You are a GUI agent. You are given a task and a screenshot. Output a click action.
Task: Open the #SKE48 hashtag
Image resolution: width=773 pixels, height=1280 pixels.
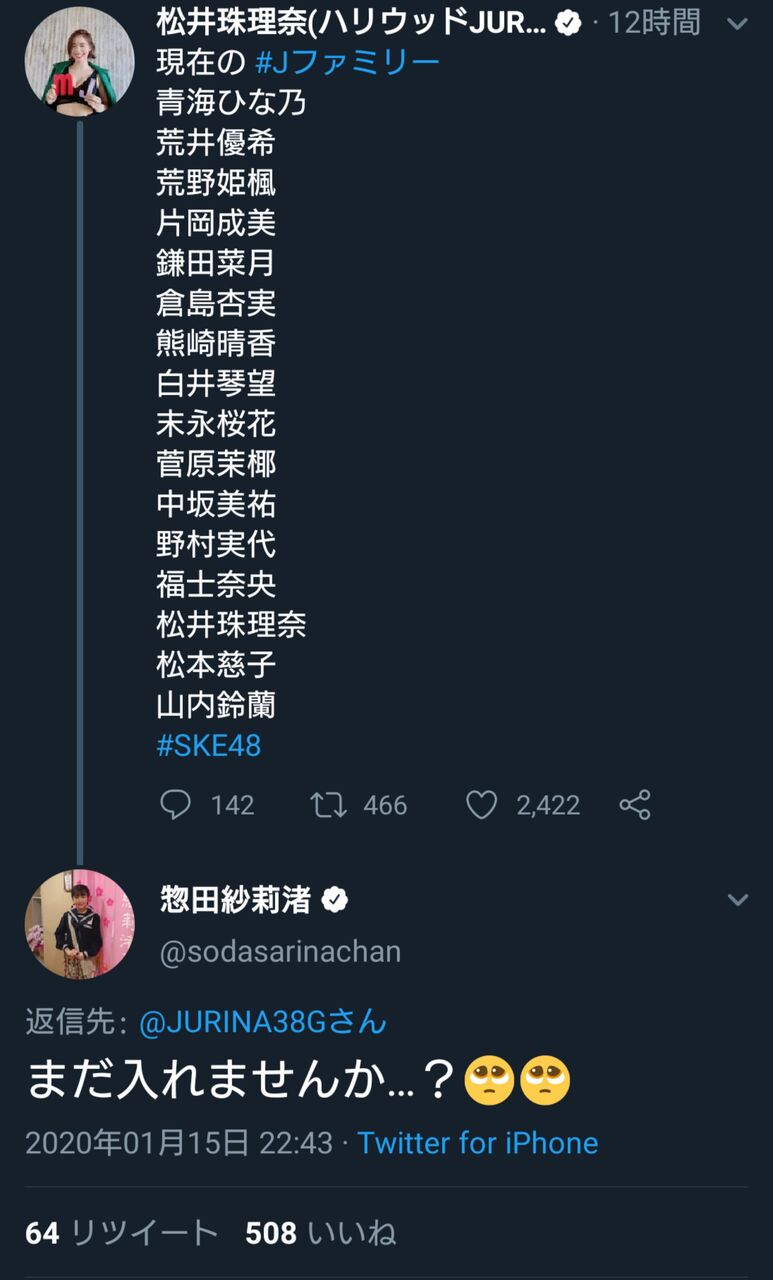tap(209, 746)
